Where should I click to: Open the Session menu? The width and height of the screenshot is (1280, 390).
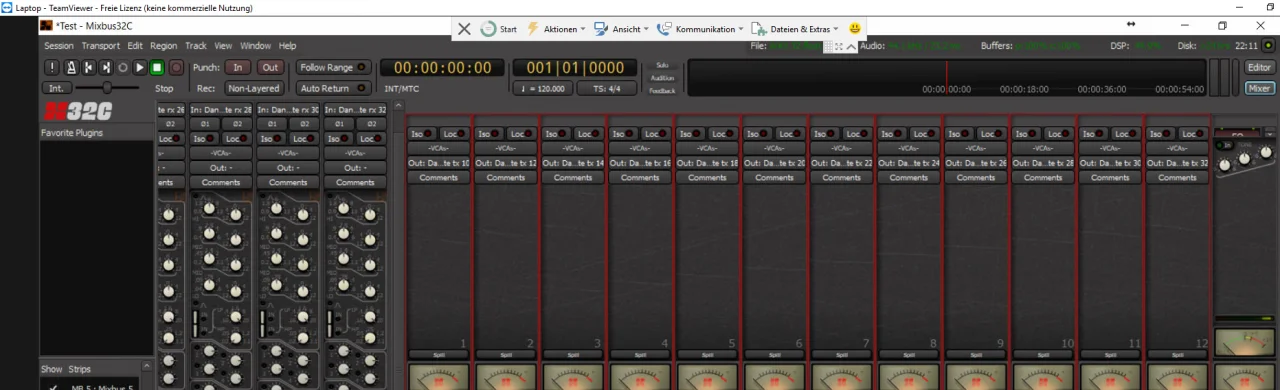[x=59, y=46]
